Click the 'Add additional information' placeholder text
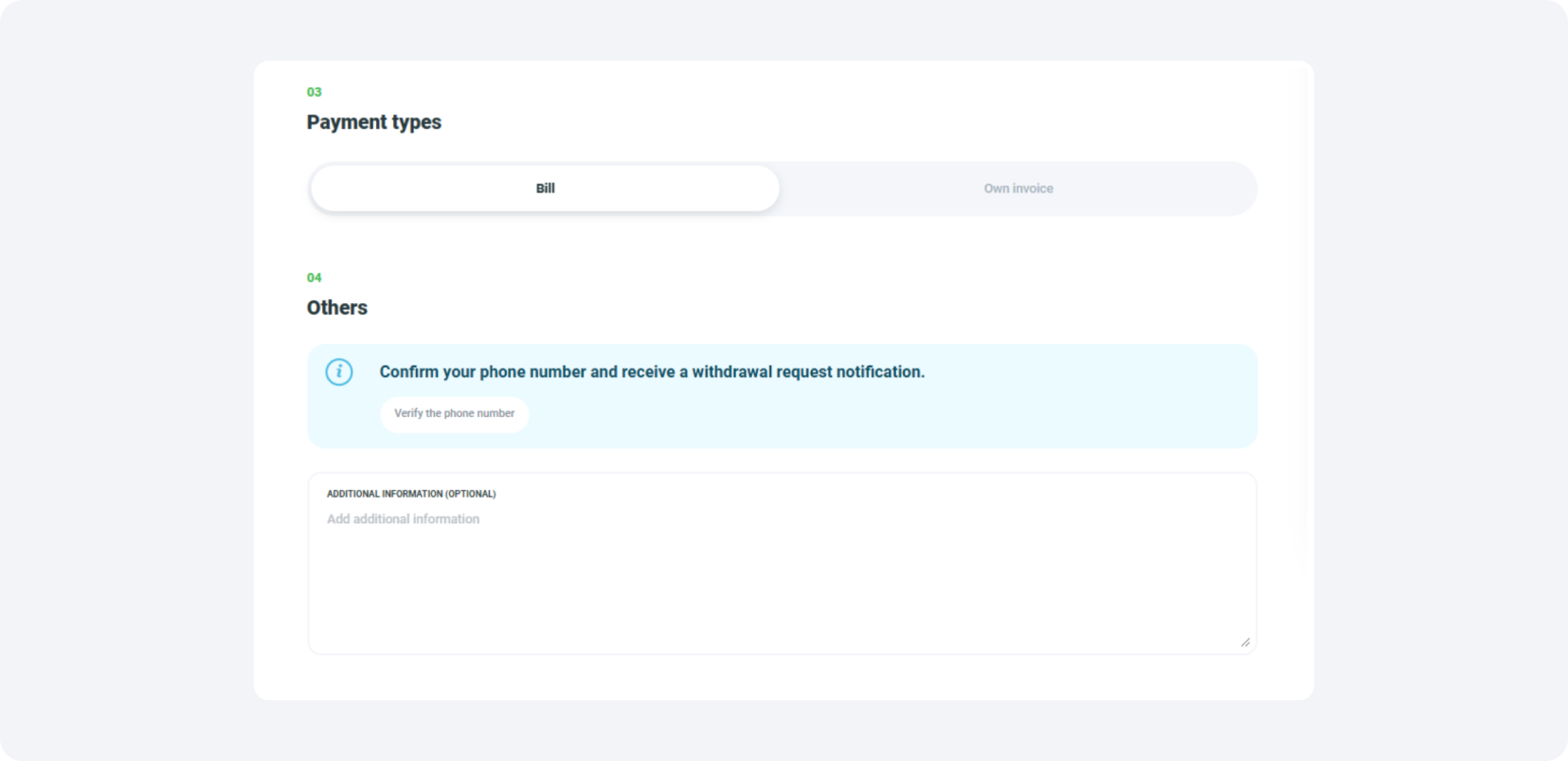1568x761 pixels. (403, 519)
